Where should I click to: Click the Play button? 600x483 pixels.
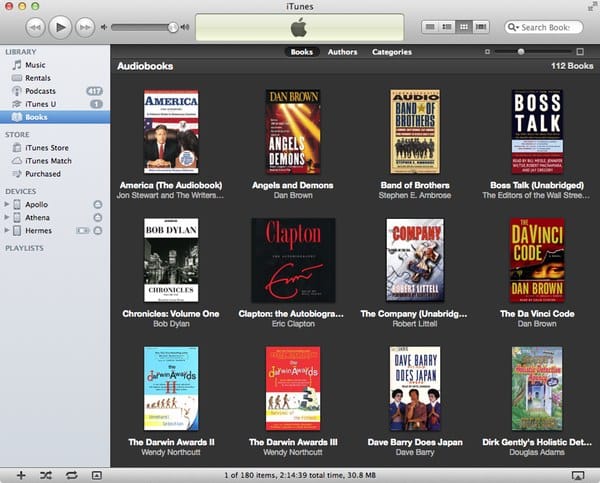pos(60,27)
